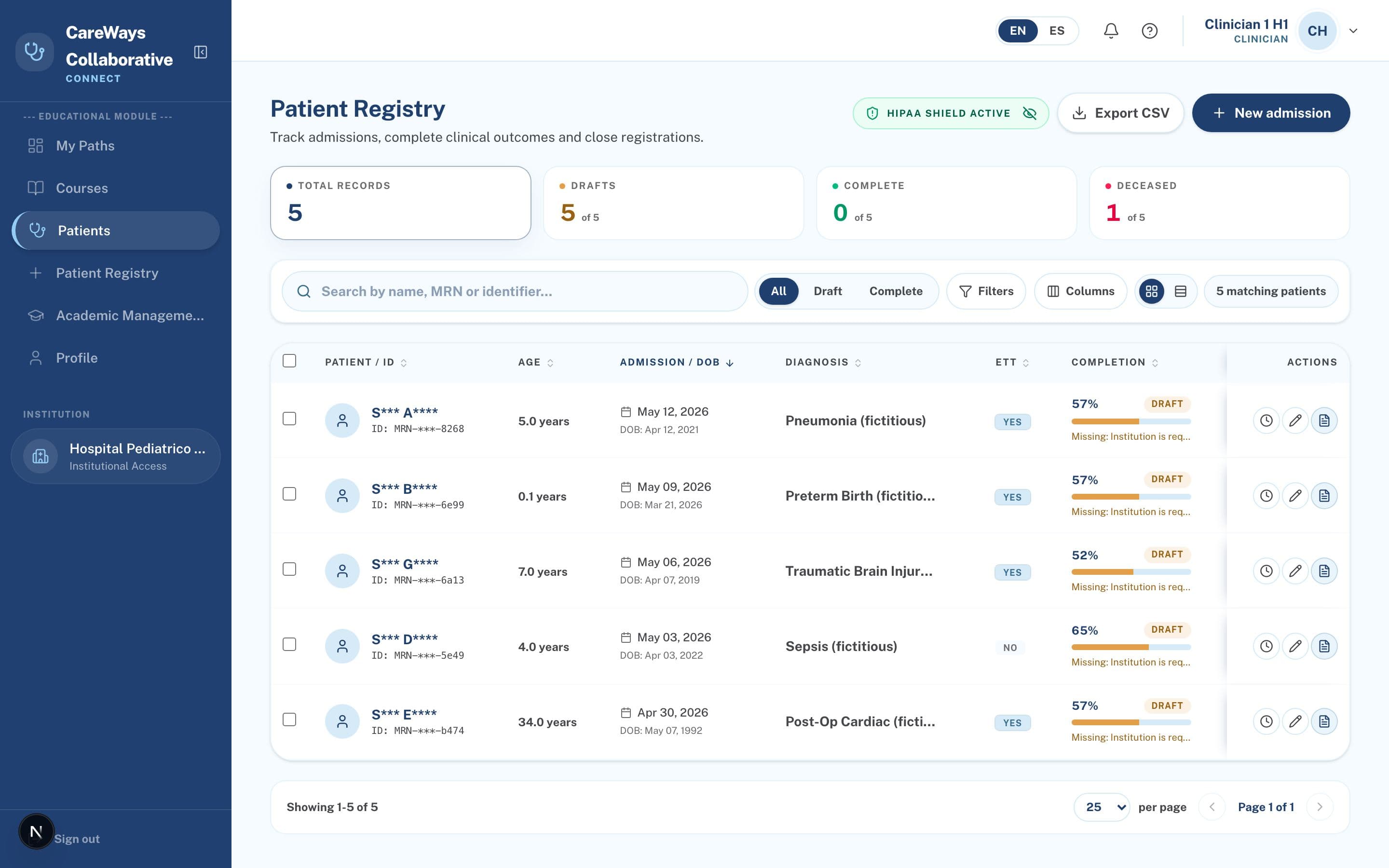1389x868 pixels.
Task: Switch language to EN
Action: coord(1018,31)
